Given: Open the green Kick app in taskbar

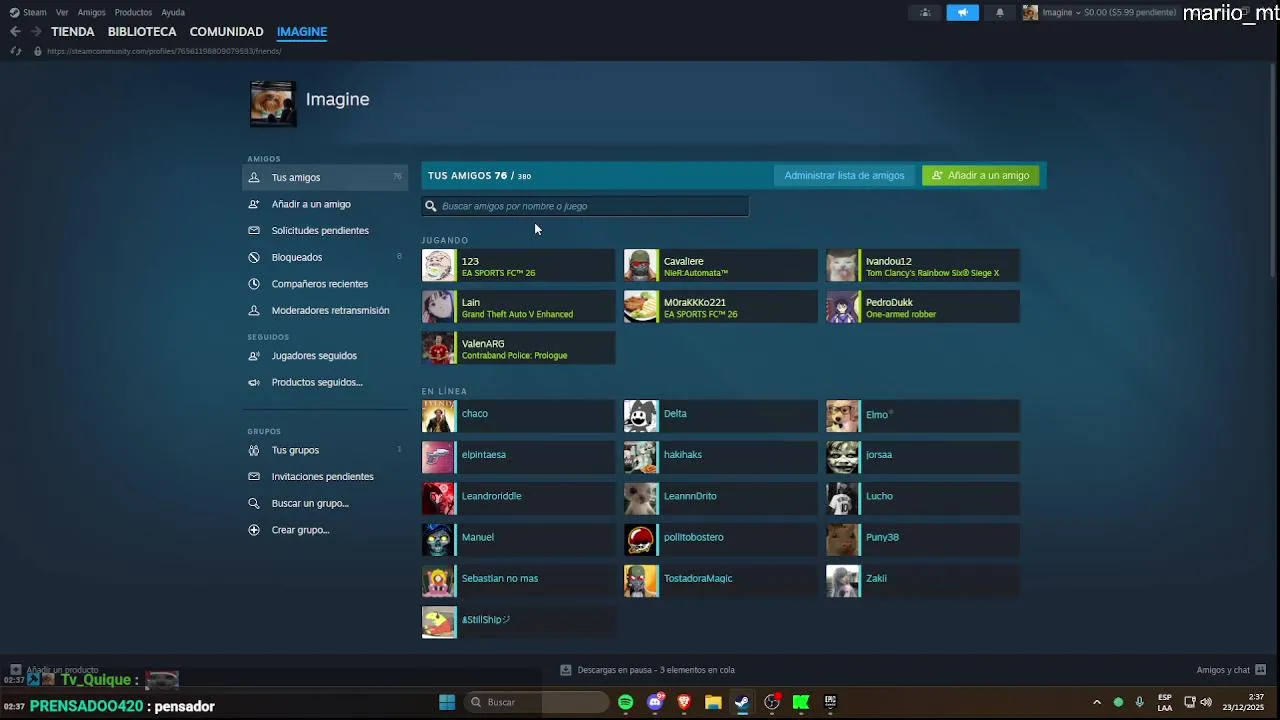Looking at the screenshot, I should (x=801, y=702).
